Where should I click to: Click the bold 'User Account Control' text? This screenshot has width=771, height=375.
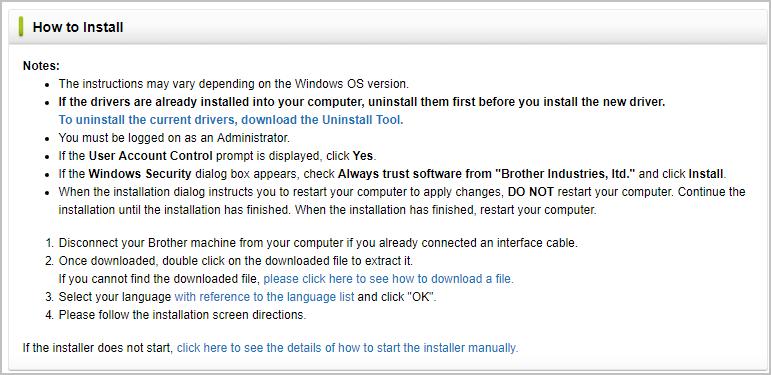click(x=150, y=156)
